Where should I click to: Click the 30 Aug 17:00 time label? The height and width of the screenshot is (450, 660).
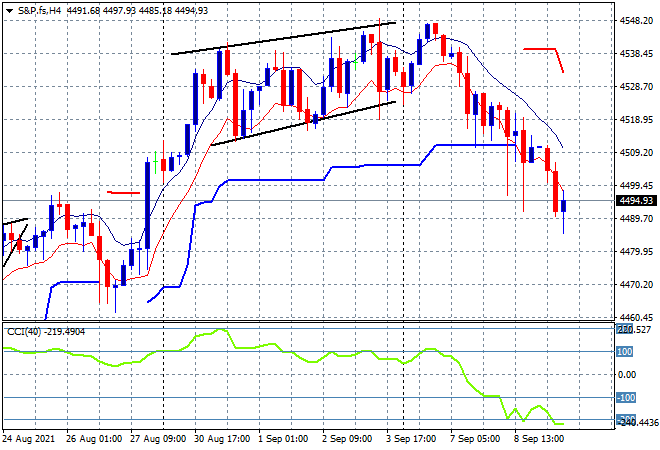pyautogui.click(x=222, y=439)
